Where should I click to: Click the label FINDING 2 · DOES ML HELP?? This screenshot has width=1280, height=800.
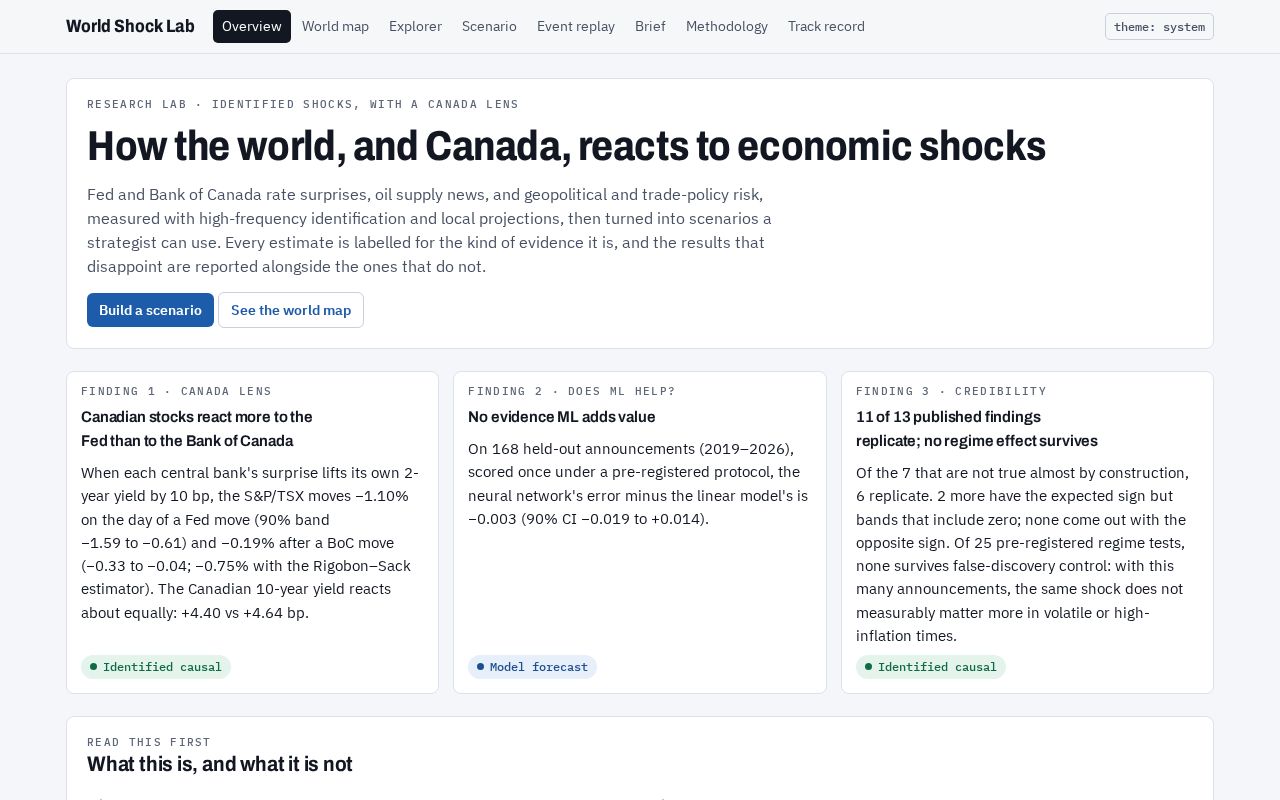click(x=572, y=391)
